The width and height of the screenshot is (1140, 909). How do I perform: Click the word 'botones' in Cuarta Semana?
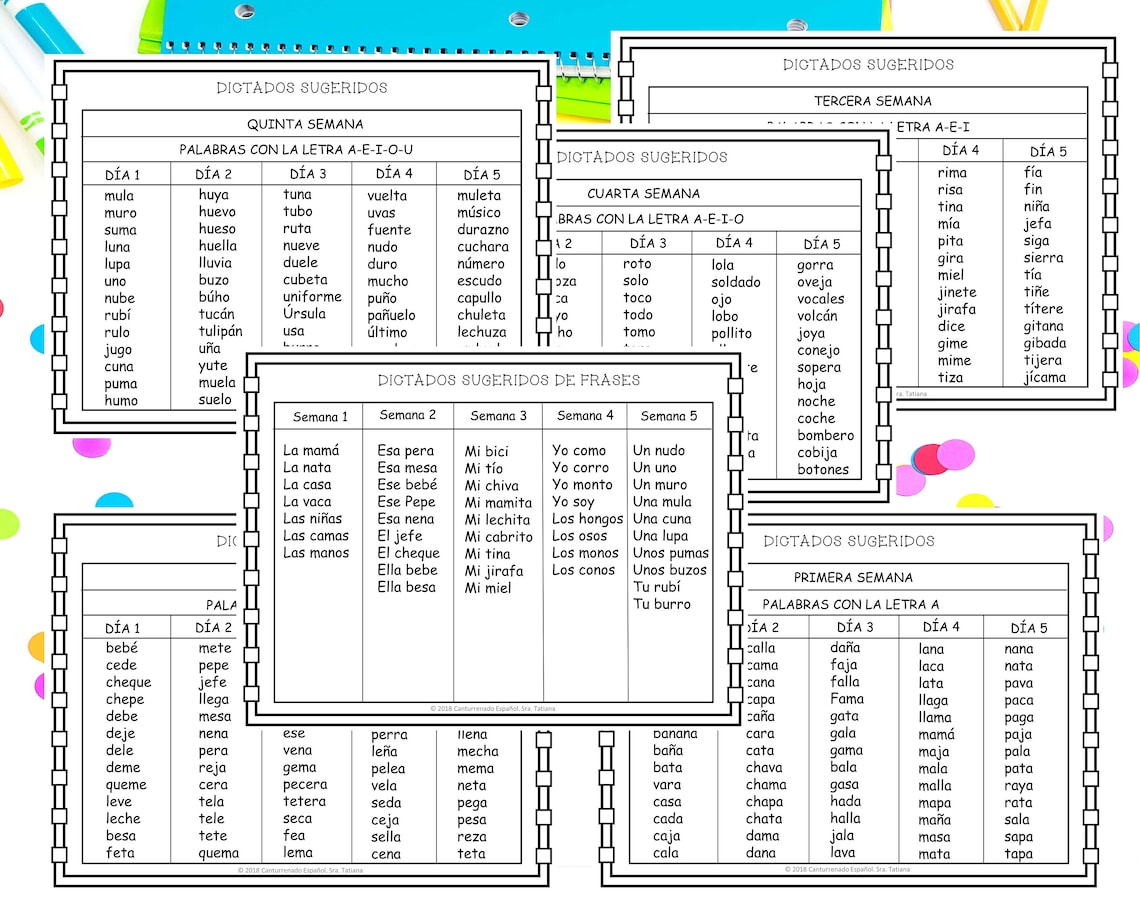pos(822,469)
